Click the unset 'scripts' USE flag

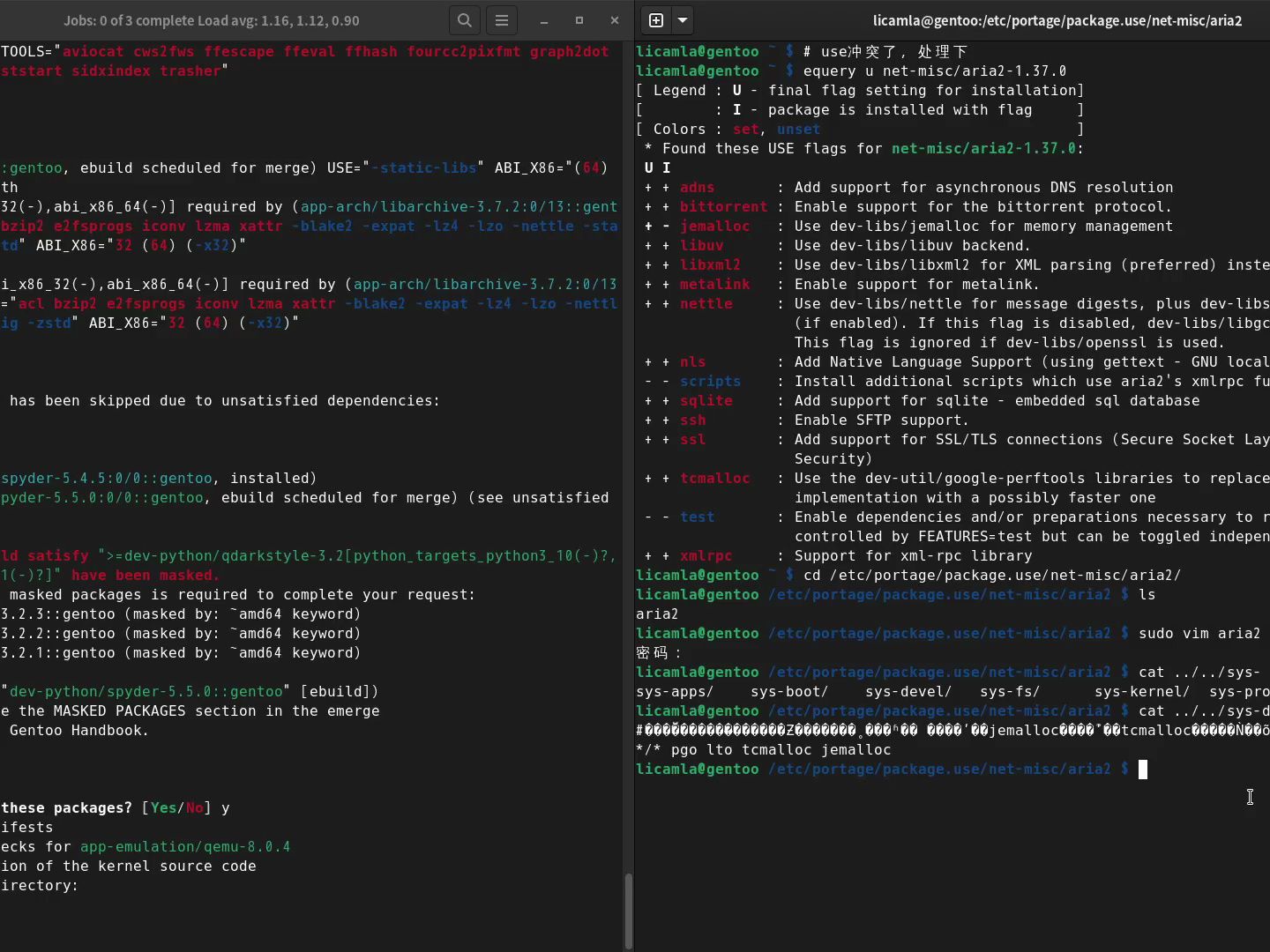coord(710,381)
